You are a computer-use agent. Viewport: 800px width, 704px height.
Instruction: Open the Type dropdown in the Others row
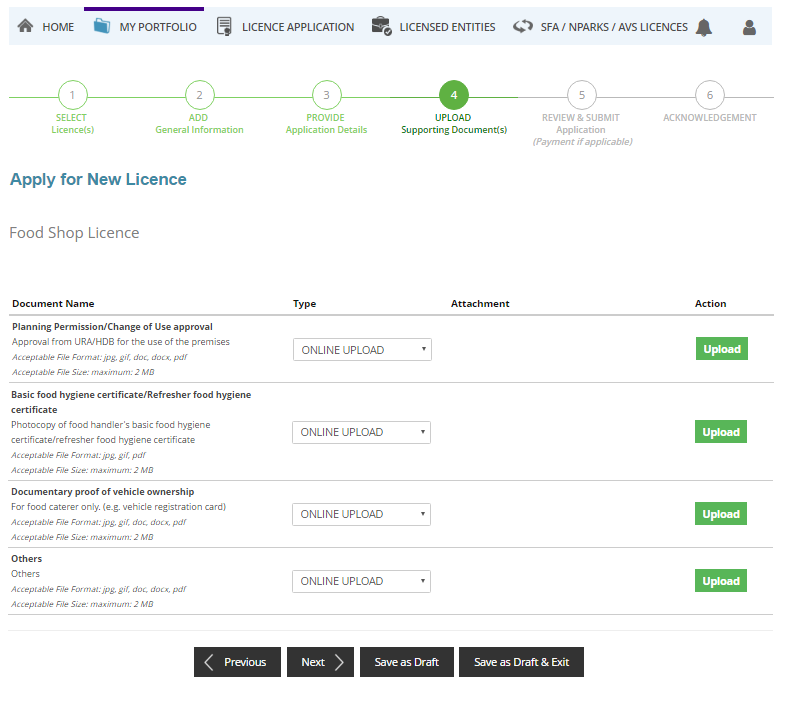coord(361,580)
